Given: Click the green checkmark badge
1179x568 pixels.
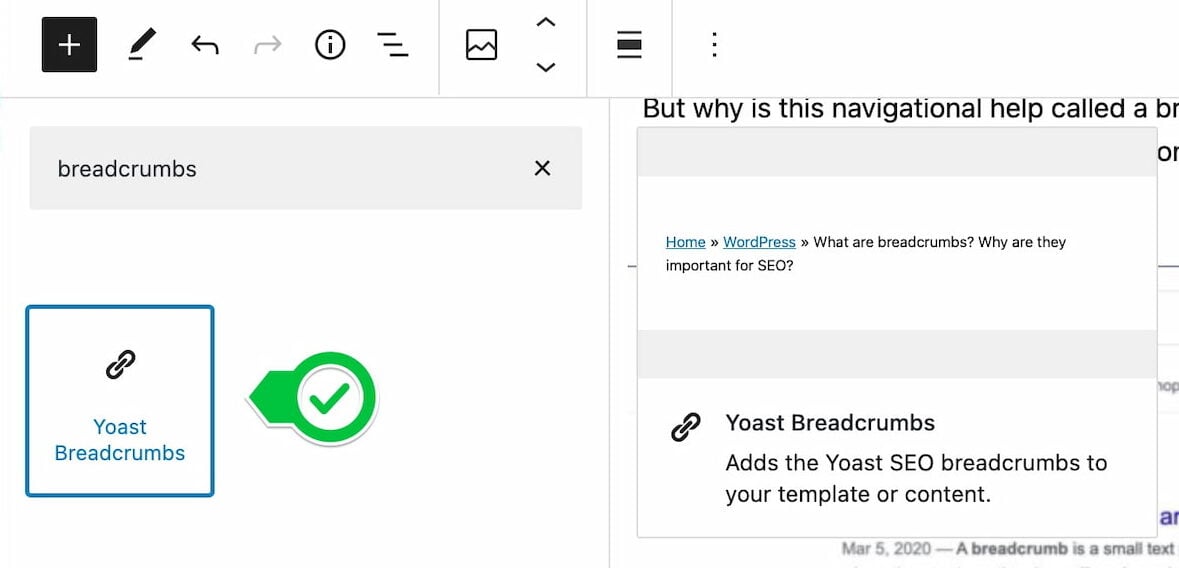Looking at the screenshot, I should pos(330,399).
